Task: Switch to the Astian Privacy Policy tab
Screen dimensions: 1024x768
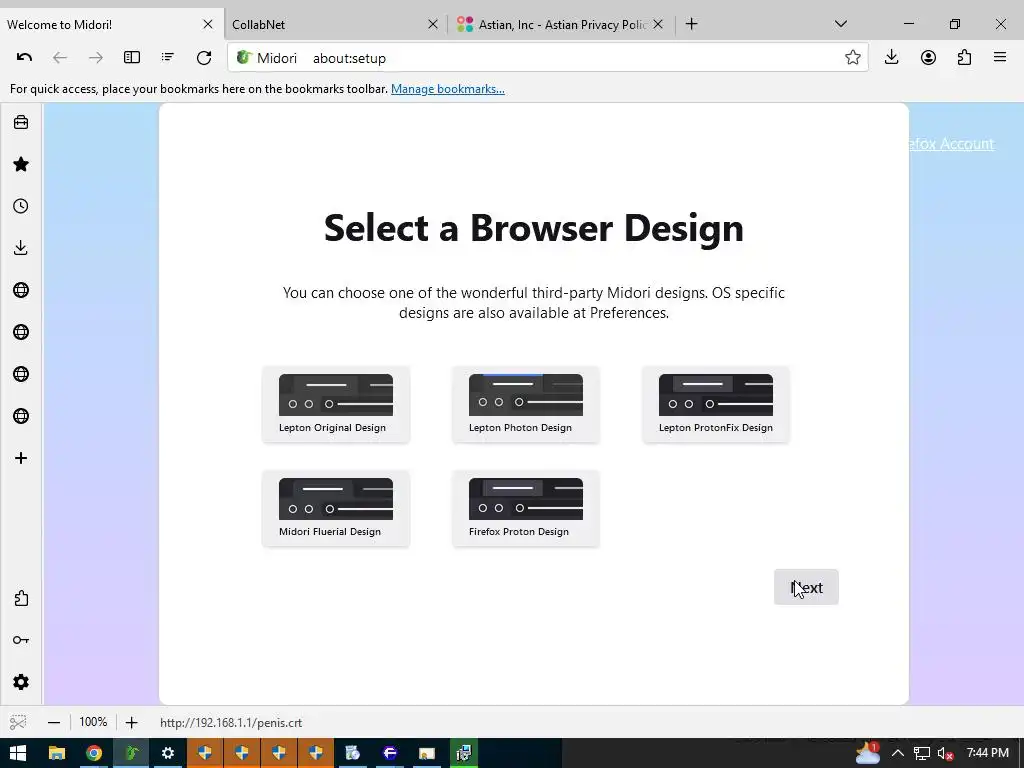Action: click(562, 24)
